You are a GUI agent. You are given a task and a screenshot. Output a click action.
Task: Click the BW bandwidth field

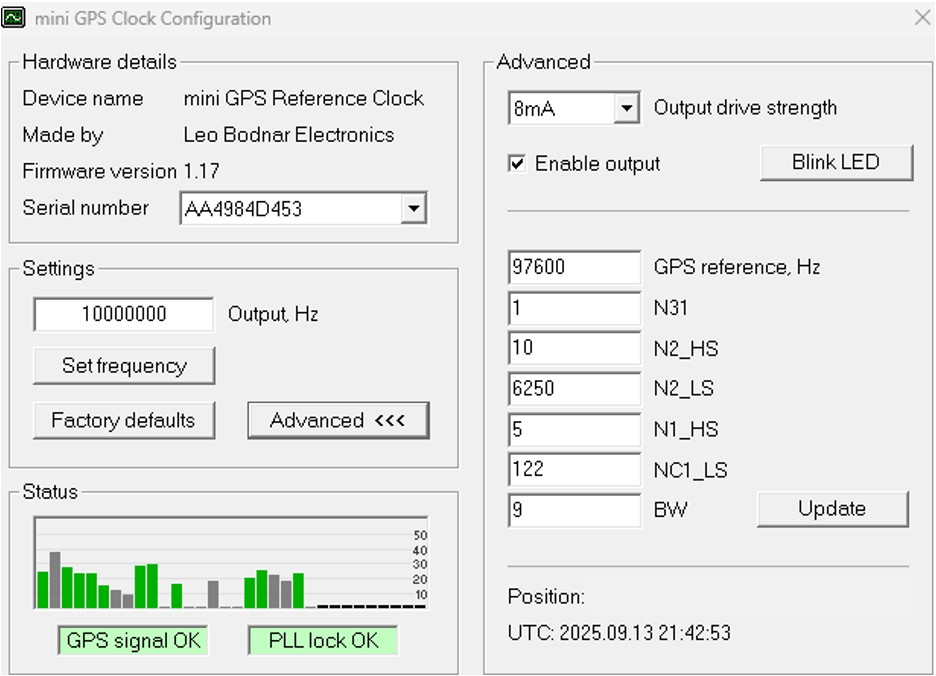574,510
